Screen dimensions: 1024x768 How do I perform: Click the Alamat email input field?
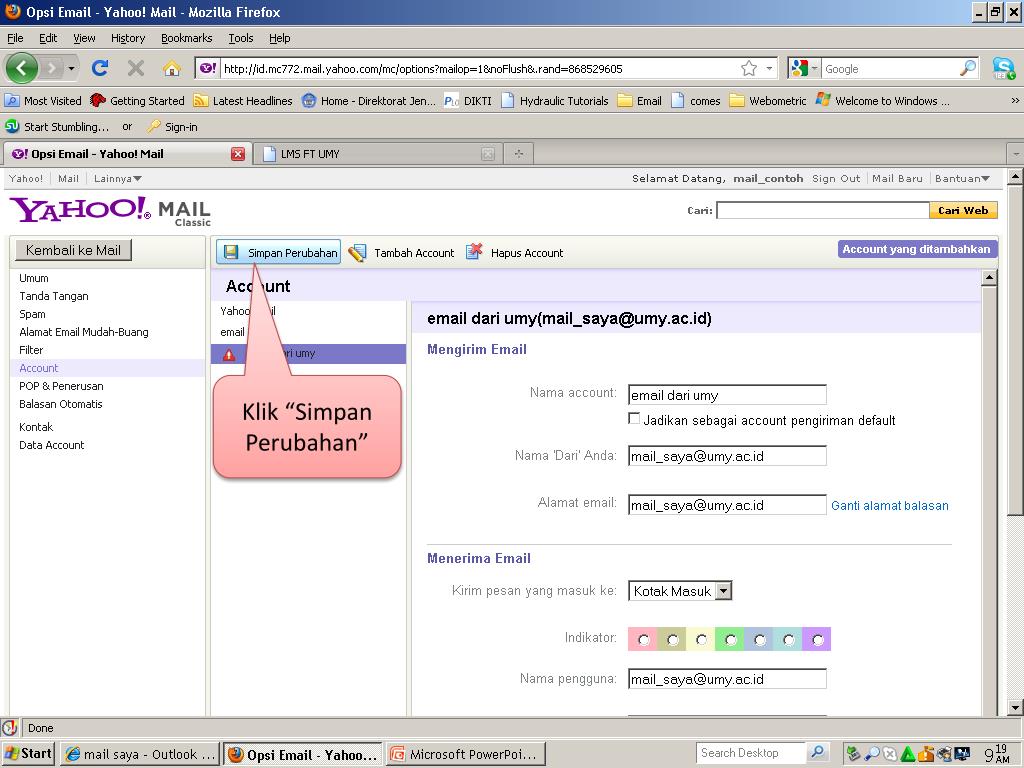[x=727, y=505]
